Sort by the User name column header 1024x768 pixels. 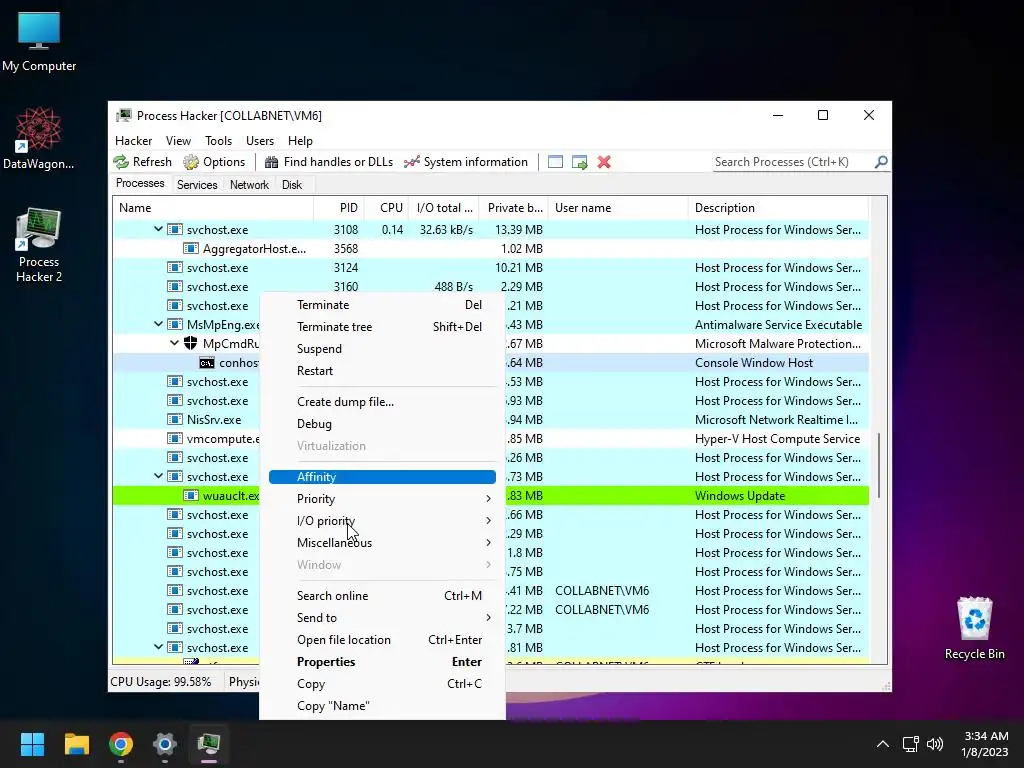(618, 208)
